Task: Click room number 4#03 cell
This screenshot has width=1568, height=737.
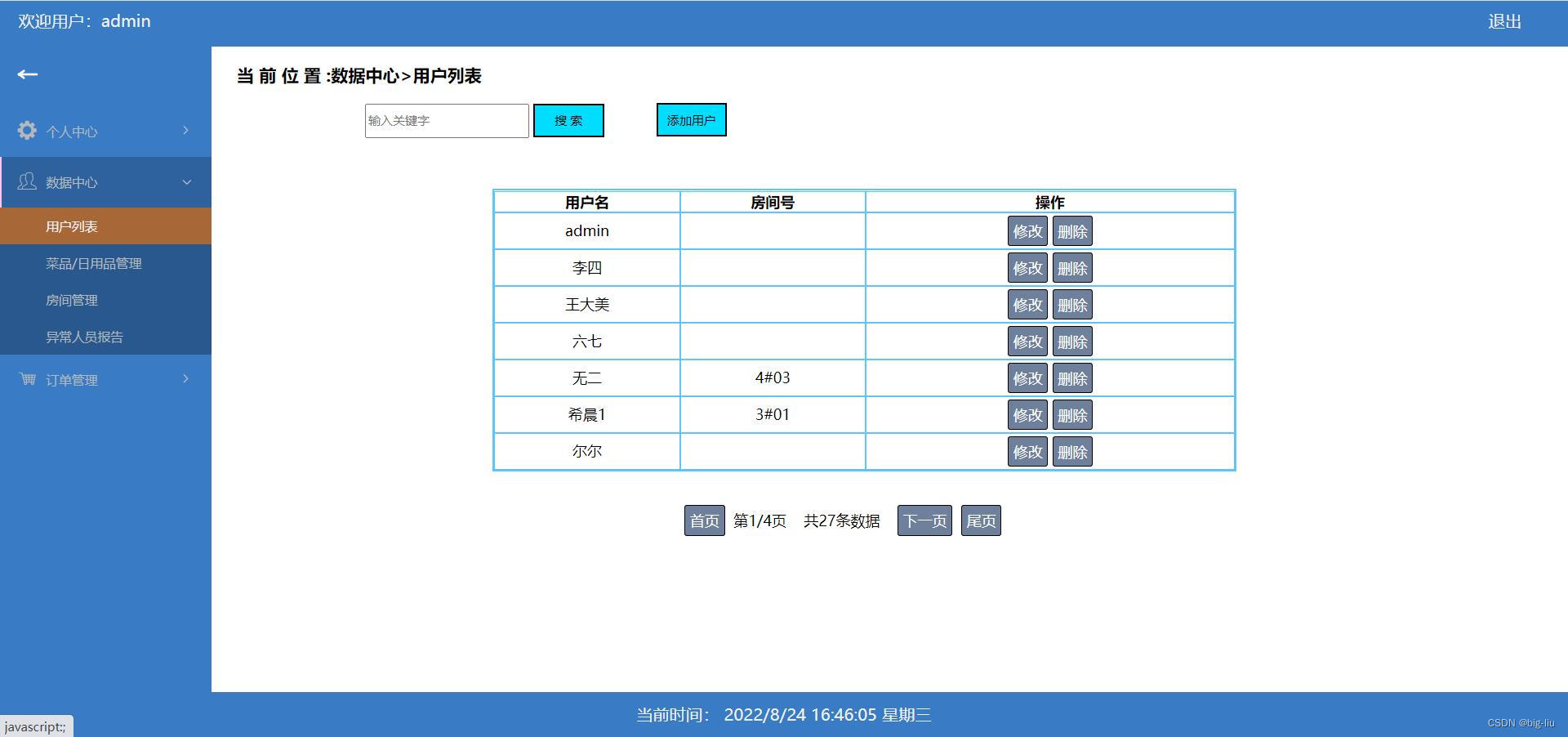Action: click(773, 378)
